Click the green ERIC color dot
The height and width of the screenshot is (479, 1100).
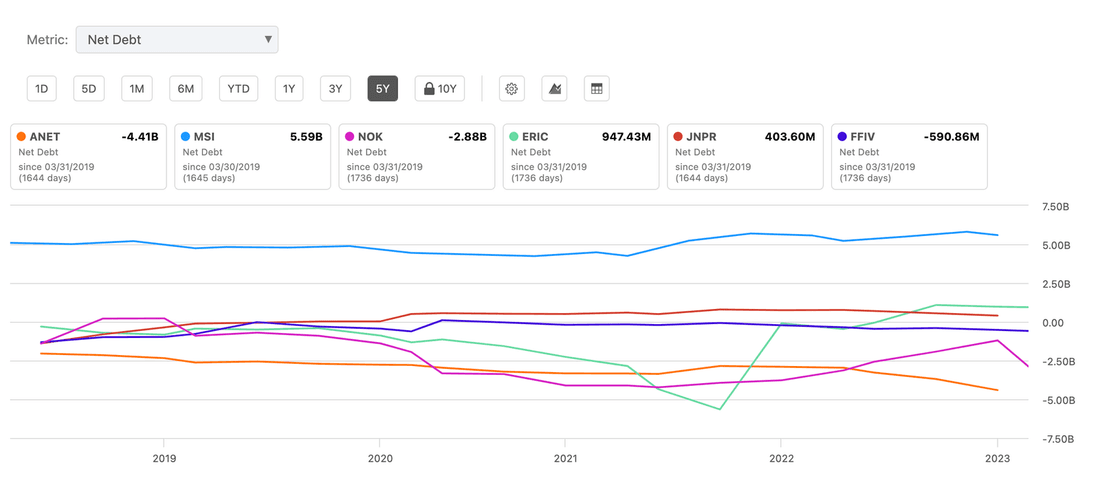[514, 137]
